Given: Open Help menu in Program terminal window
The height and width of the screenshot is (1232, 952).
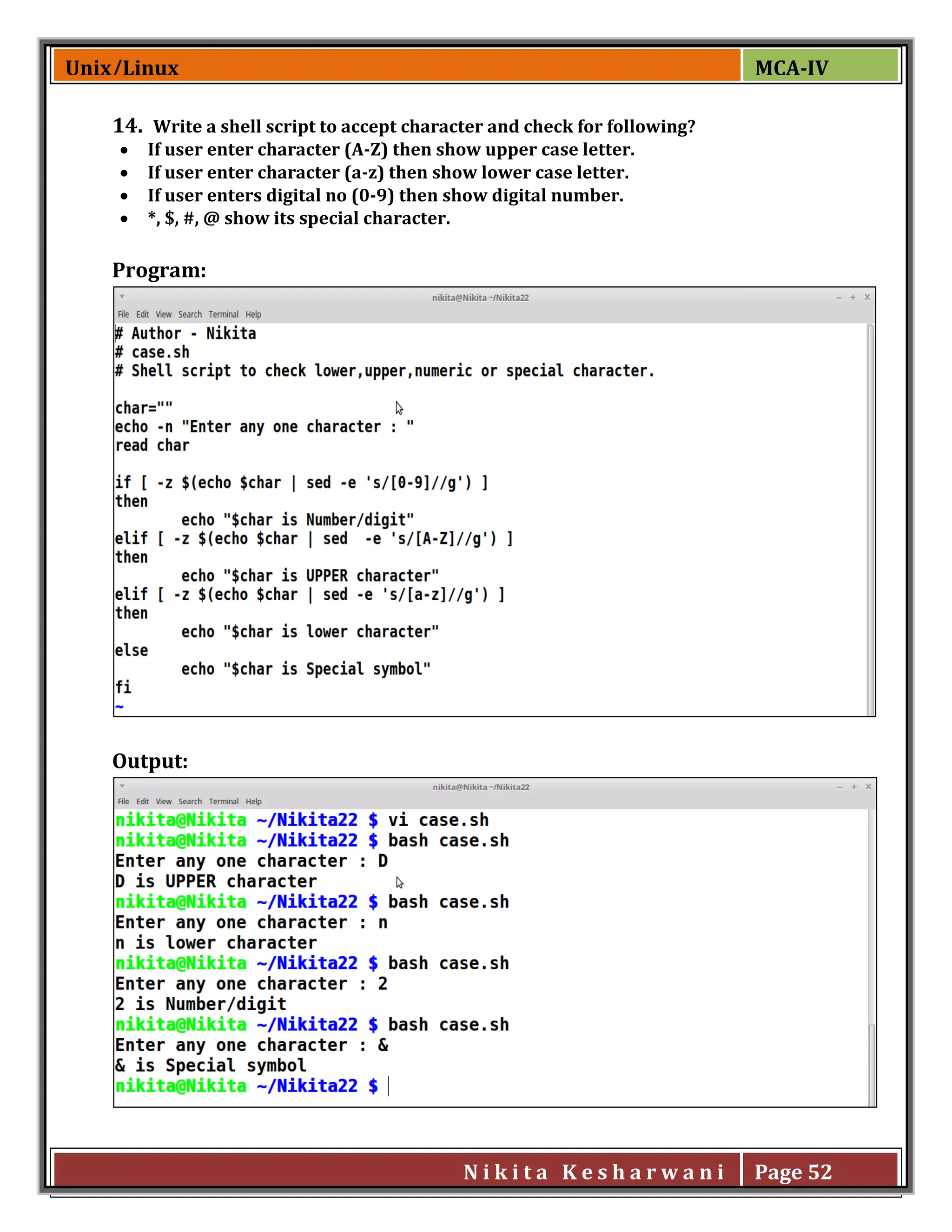Looking at the screenshot, I should click(x=253, y=314).
